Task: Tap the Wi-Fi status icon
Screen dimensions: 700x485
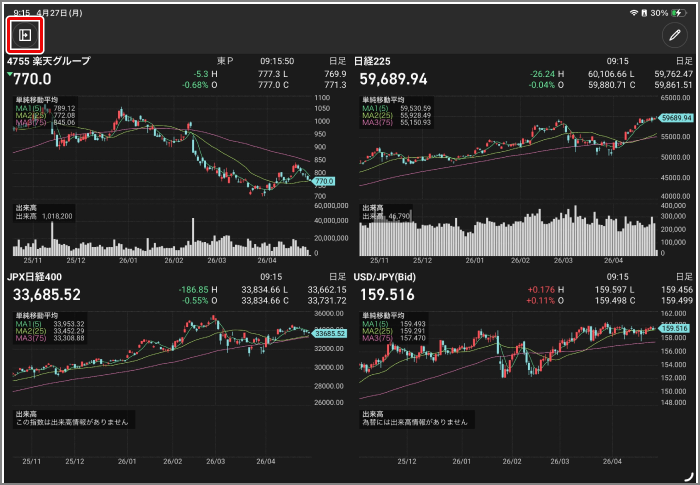Action: pos(633,12)
